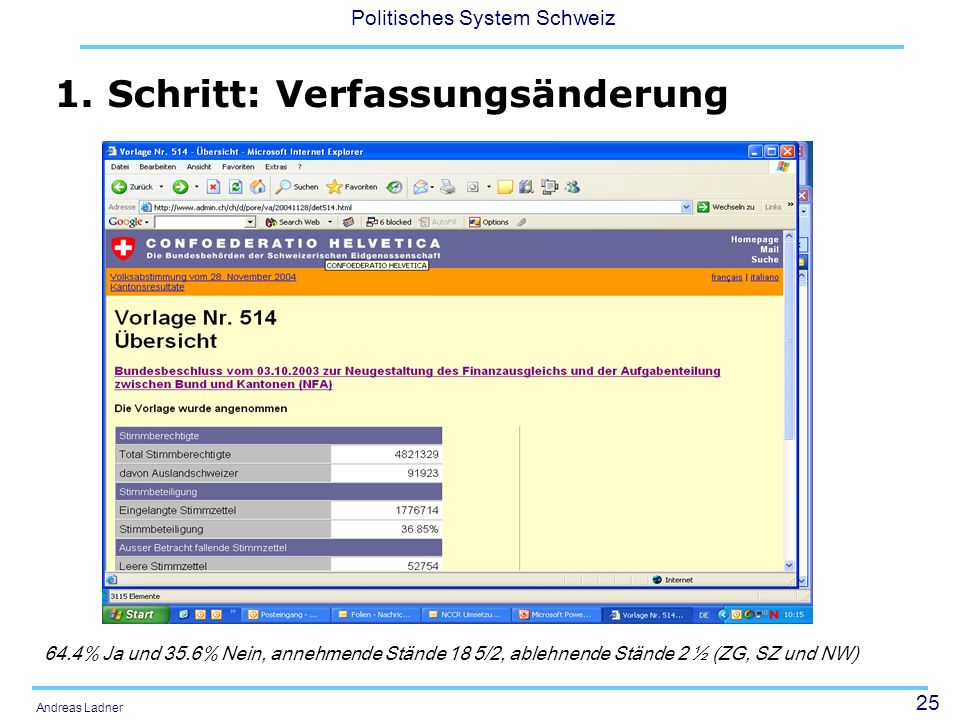Screen dimensions: 960x720
Task: Click the Mail link in the page header
Action: (x=770, y=249)
